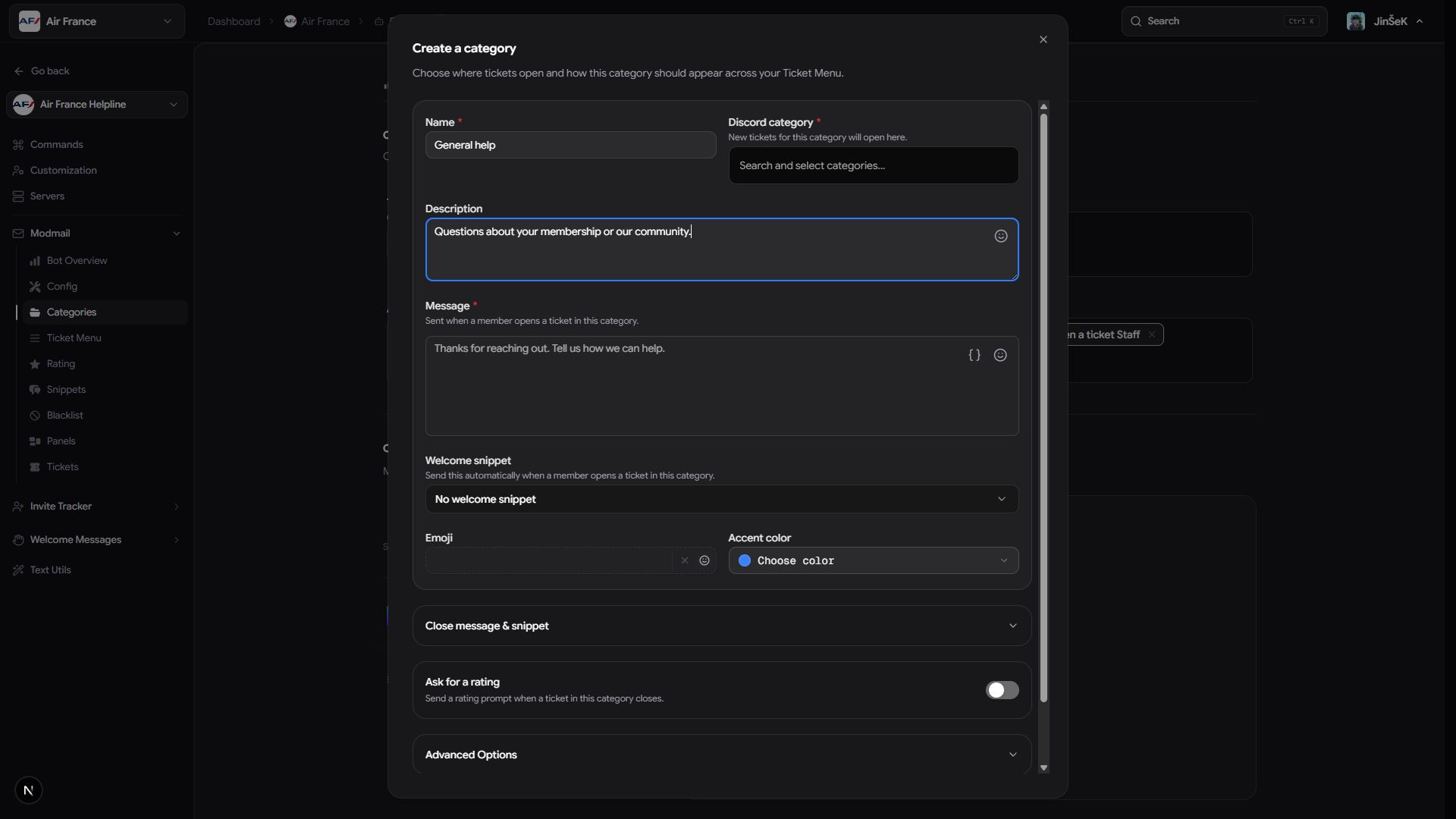Expand Close message & snippet section
Viewport: 1456px width, 819px height.
point(721,626)
